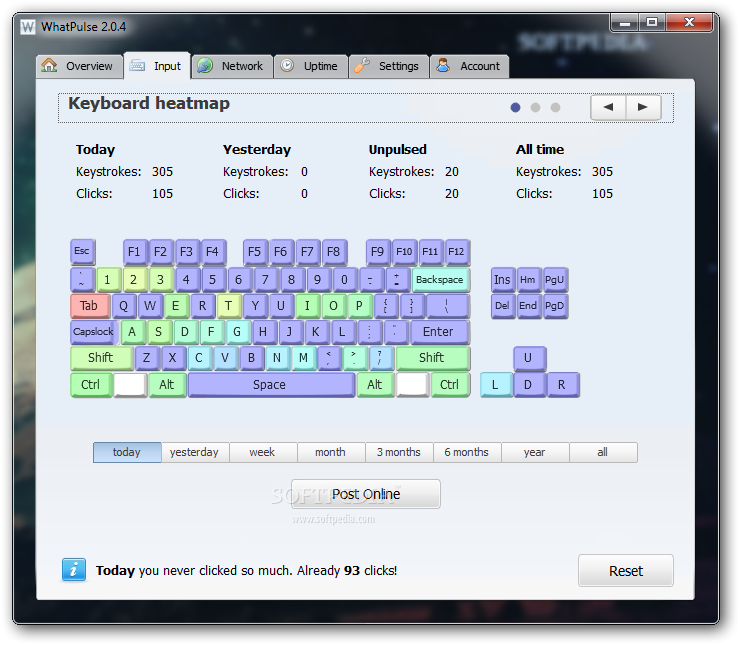Viewport: 740px width, 645px height.
Task: Click the Keyboard heatmap heading
Action: click(x=149, y=103)
